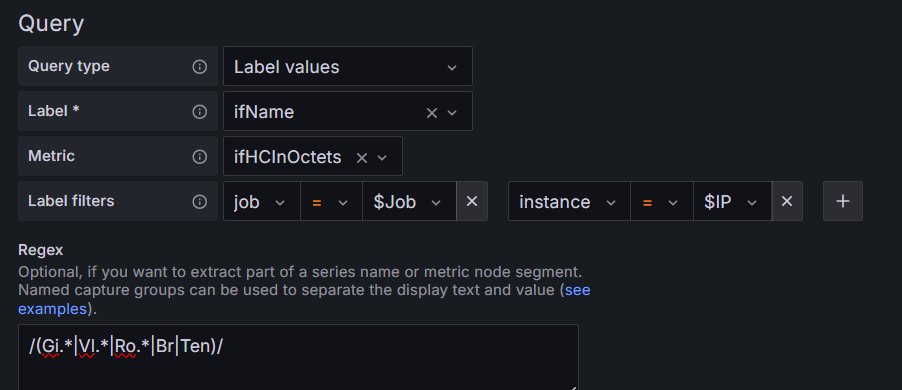Open the job label key dropdown
902x390 pixels.
pyautogui.click(x=262, y=201)
